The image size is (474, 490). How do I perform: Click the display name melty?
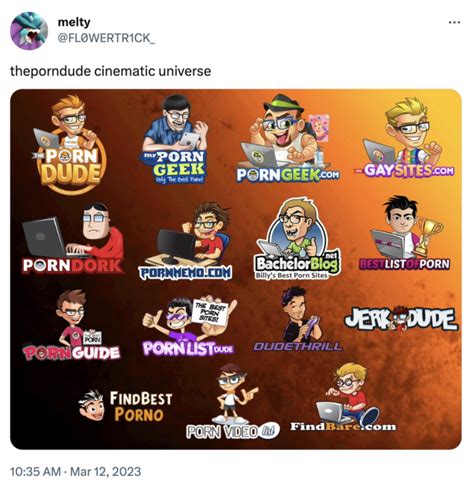(x=74, y=22)
